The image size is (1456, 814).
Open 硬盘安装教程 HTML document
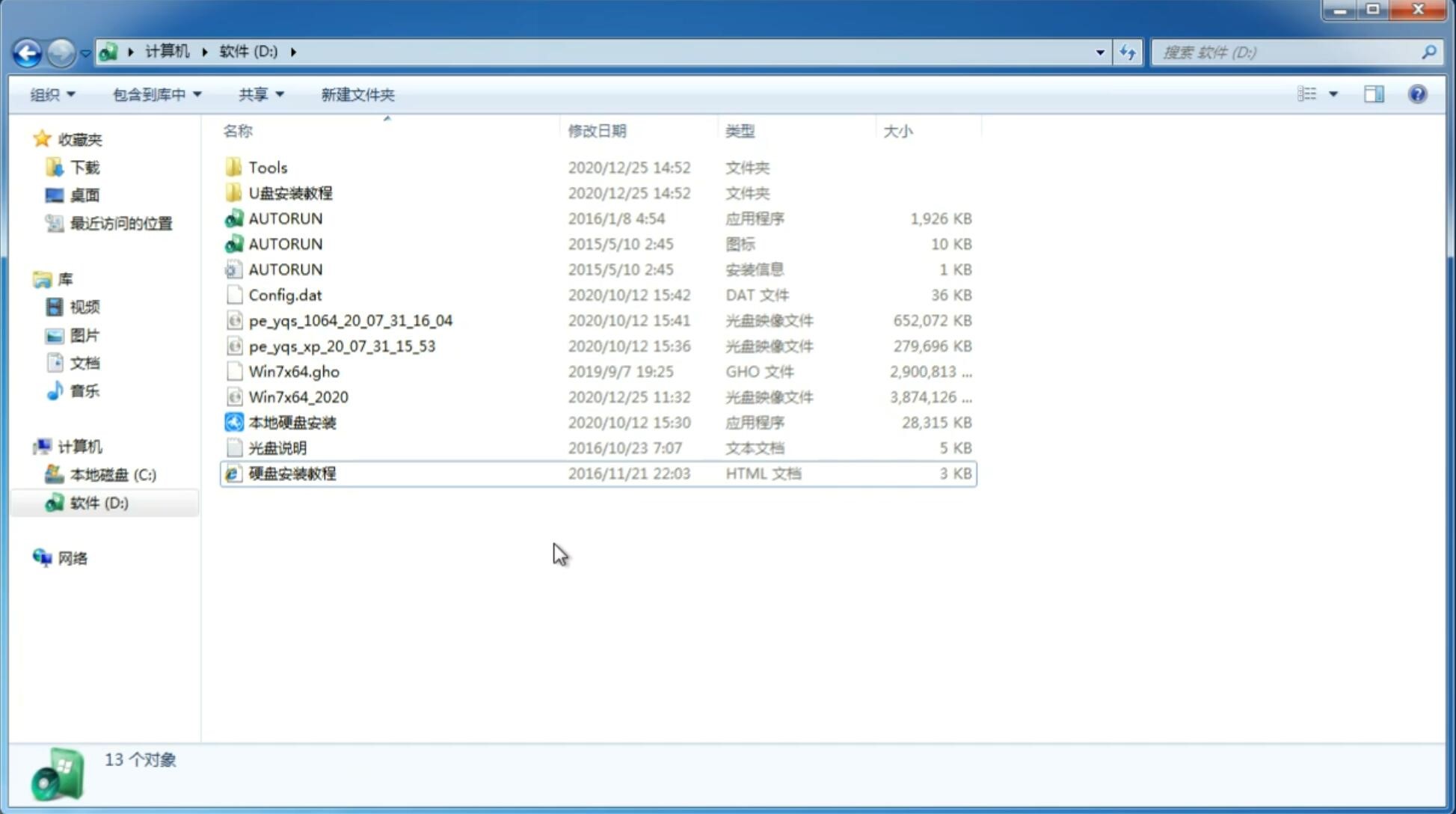point(291,473)
